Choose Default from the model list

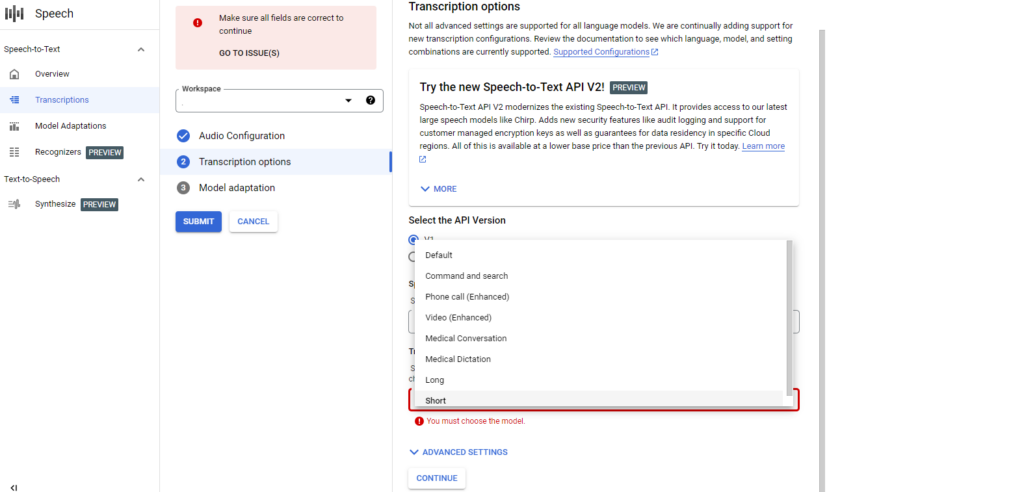click(x=600, y=255)
